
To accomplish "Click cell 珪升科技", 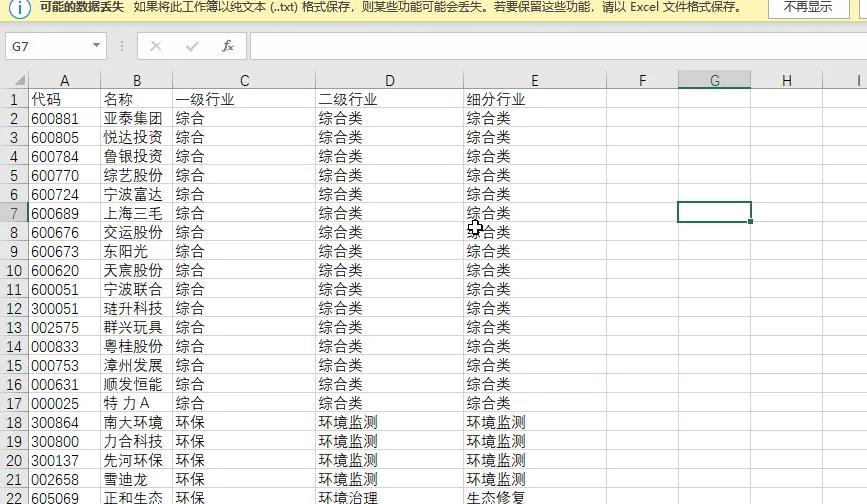I will pos(137,308).
